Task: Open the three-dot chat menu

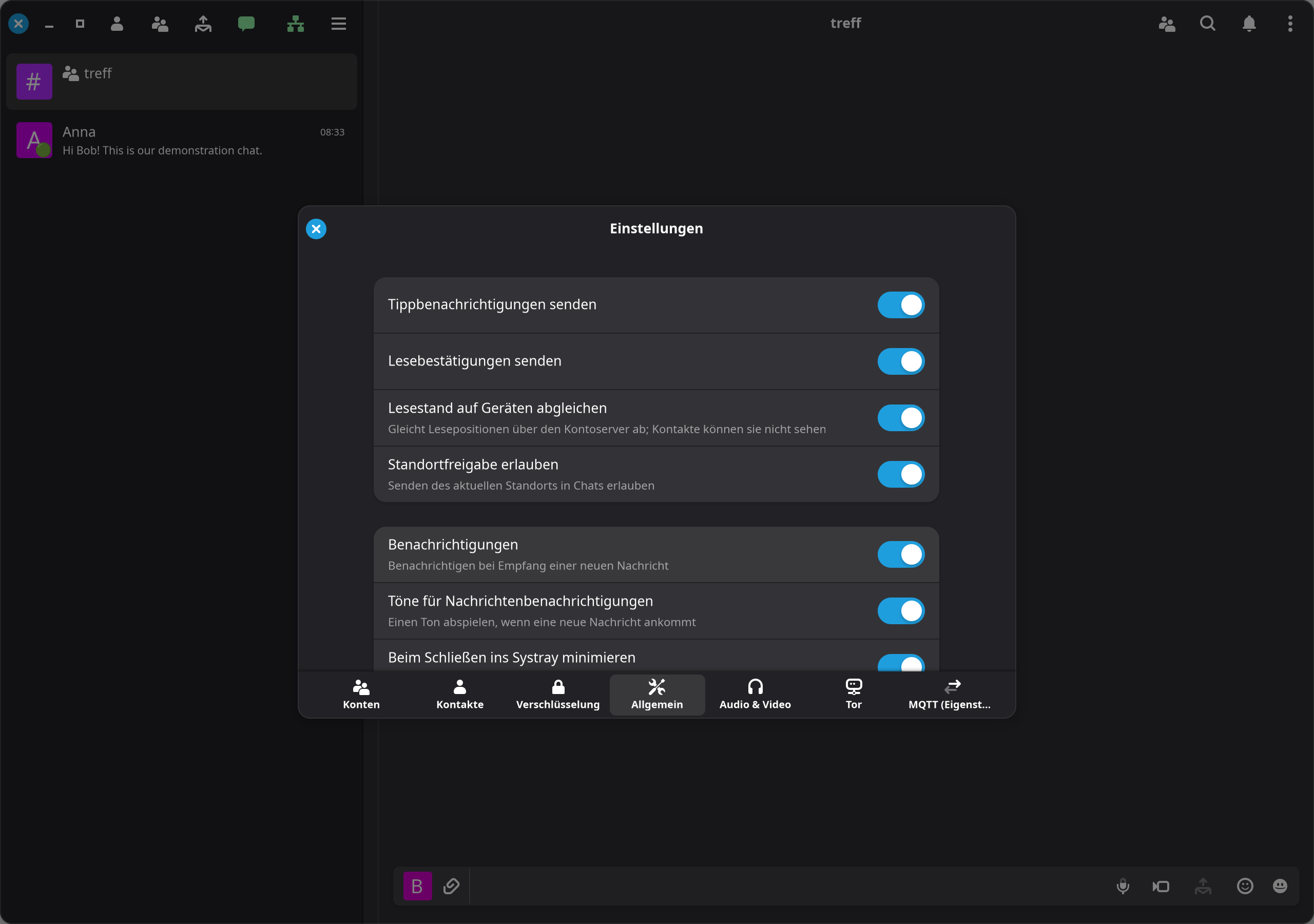Action: (x=1290, y=24)
